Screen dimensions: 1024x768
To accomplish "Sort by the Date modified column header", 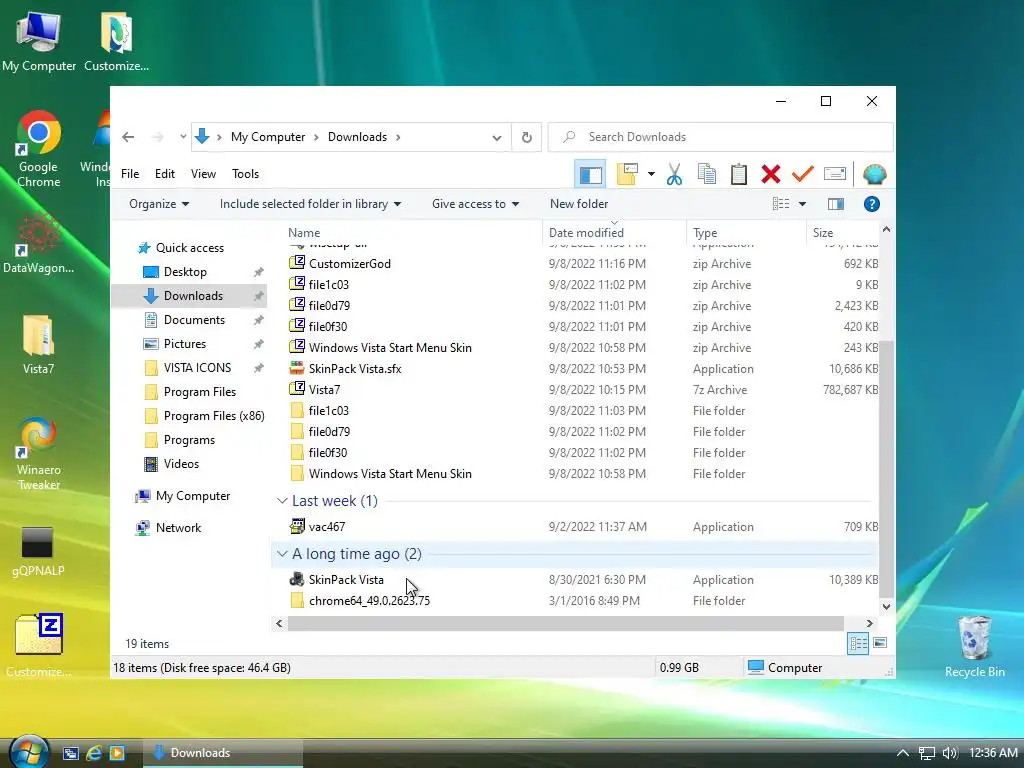I will click(x=614, y=233).
